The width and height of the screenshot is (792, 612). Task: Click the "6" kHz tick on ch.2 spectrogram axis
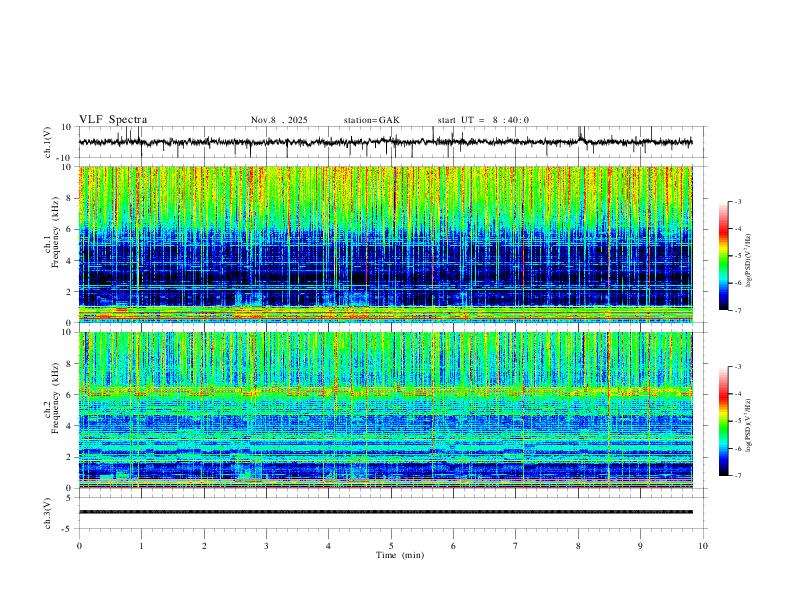(69, 395)
